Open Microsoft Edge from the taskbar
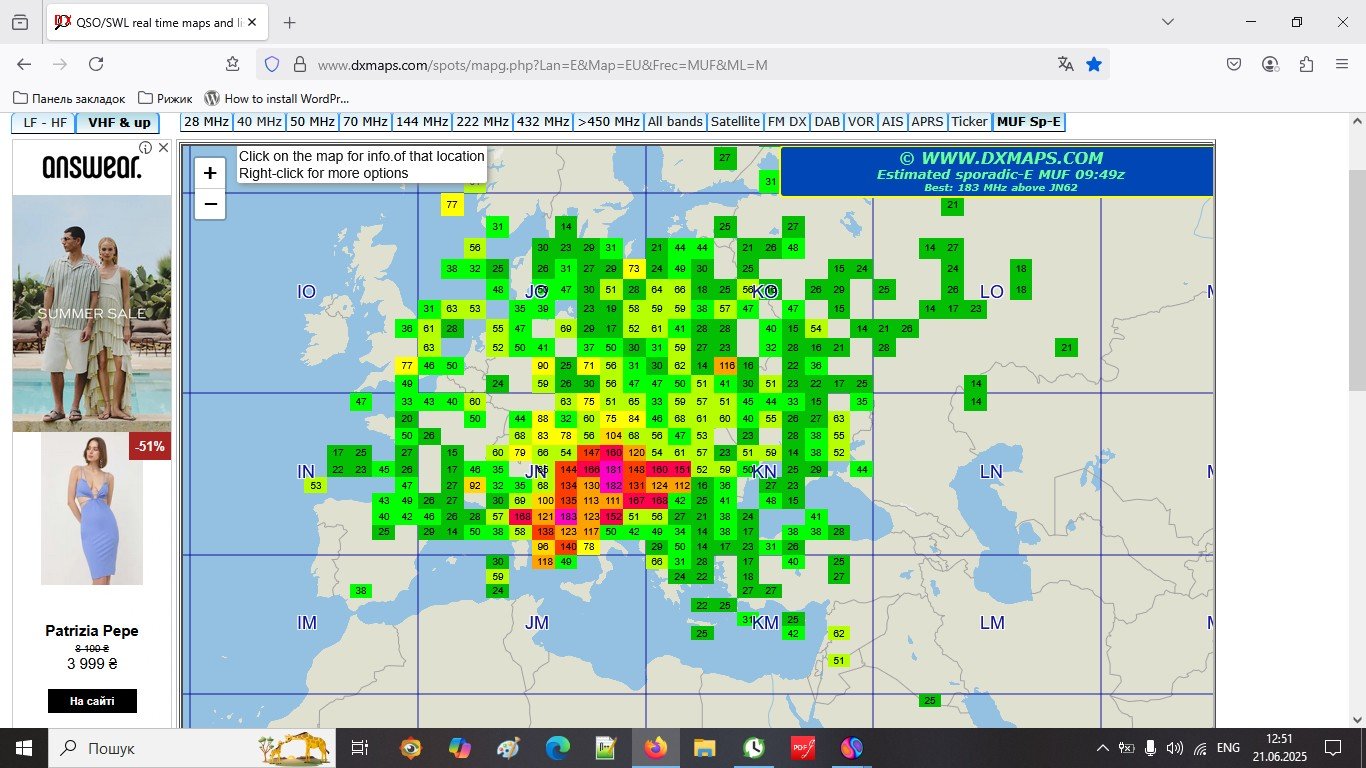Screen dimensions: 1366x768 (558, 748)
